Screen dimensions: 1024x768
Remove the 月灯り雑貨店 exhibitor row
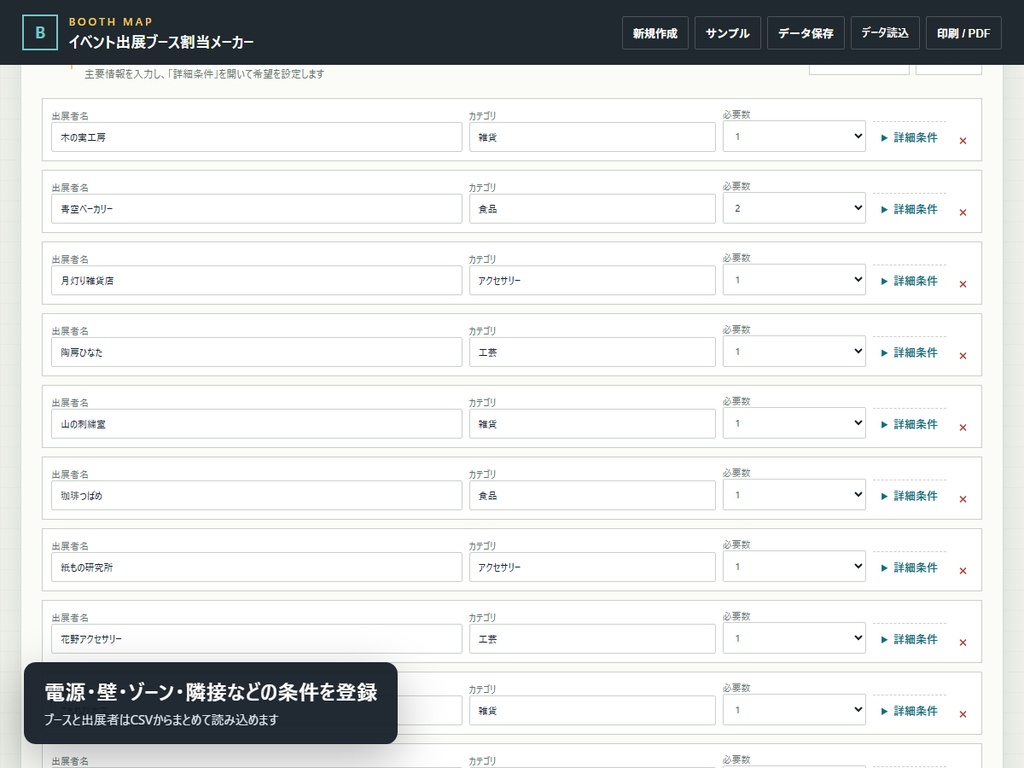(963, 284)
